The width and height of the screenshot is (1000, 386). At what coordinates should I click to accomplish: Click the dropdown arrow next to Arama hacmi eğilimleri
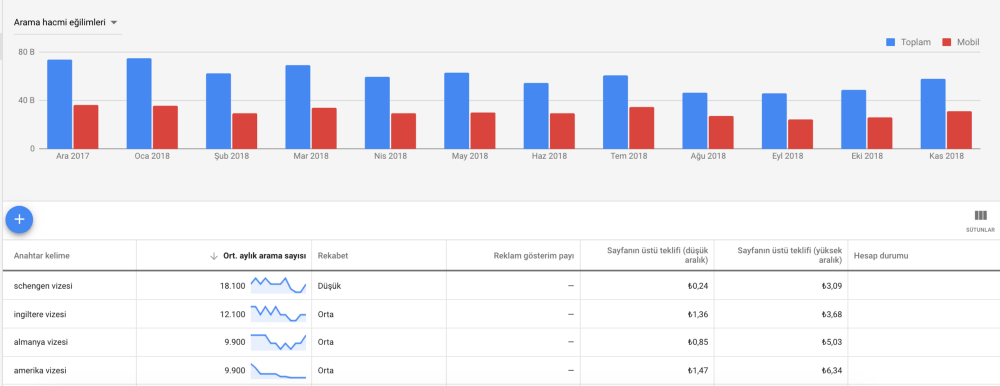(x=114, y=22)
